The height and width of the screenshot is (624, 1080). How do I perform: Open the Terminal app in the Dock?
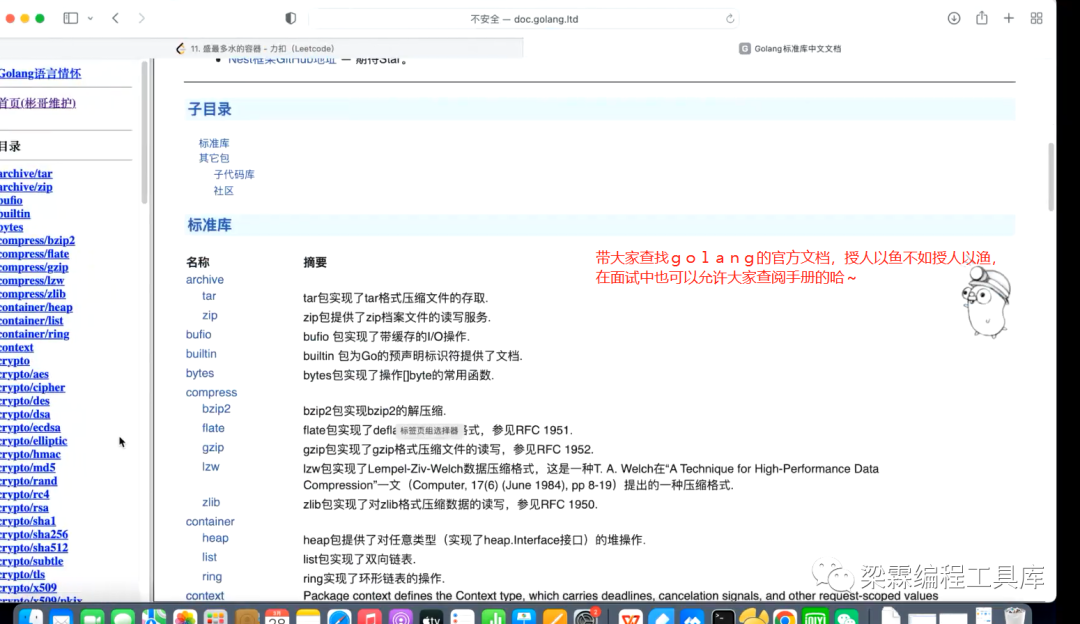[725, 617]
